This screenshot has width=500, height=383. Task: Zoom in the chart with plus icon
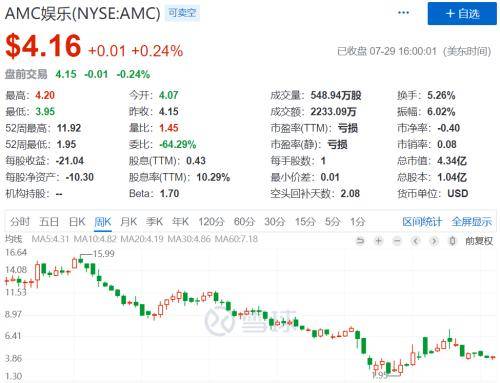click(378, 241)
